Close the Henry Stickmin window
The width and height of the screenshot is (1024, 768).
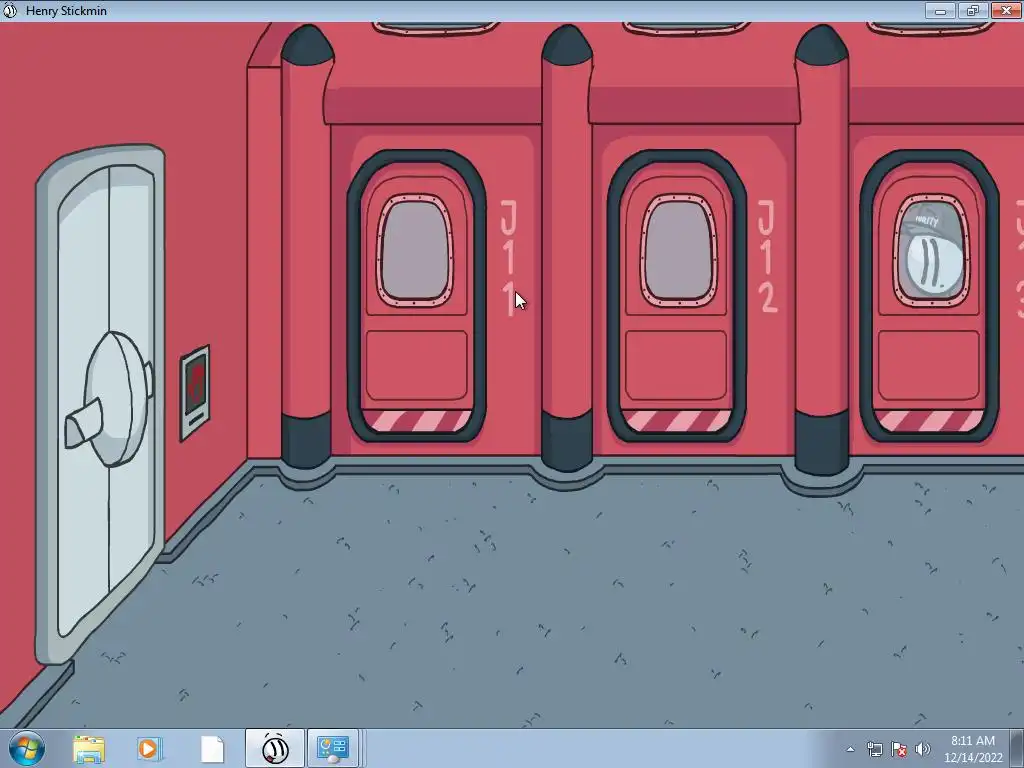[1006, 10]
